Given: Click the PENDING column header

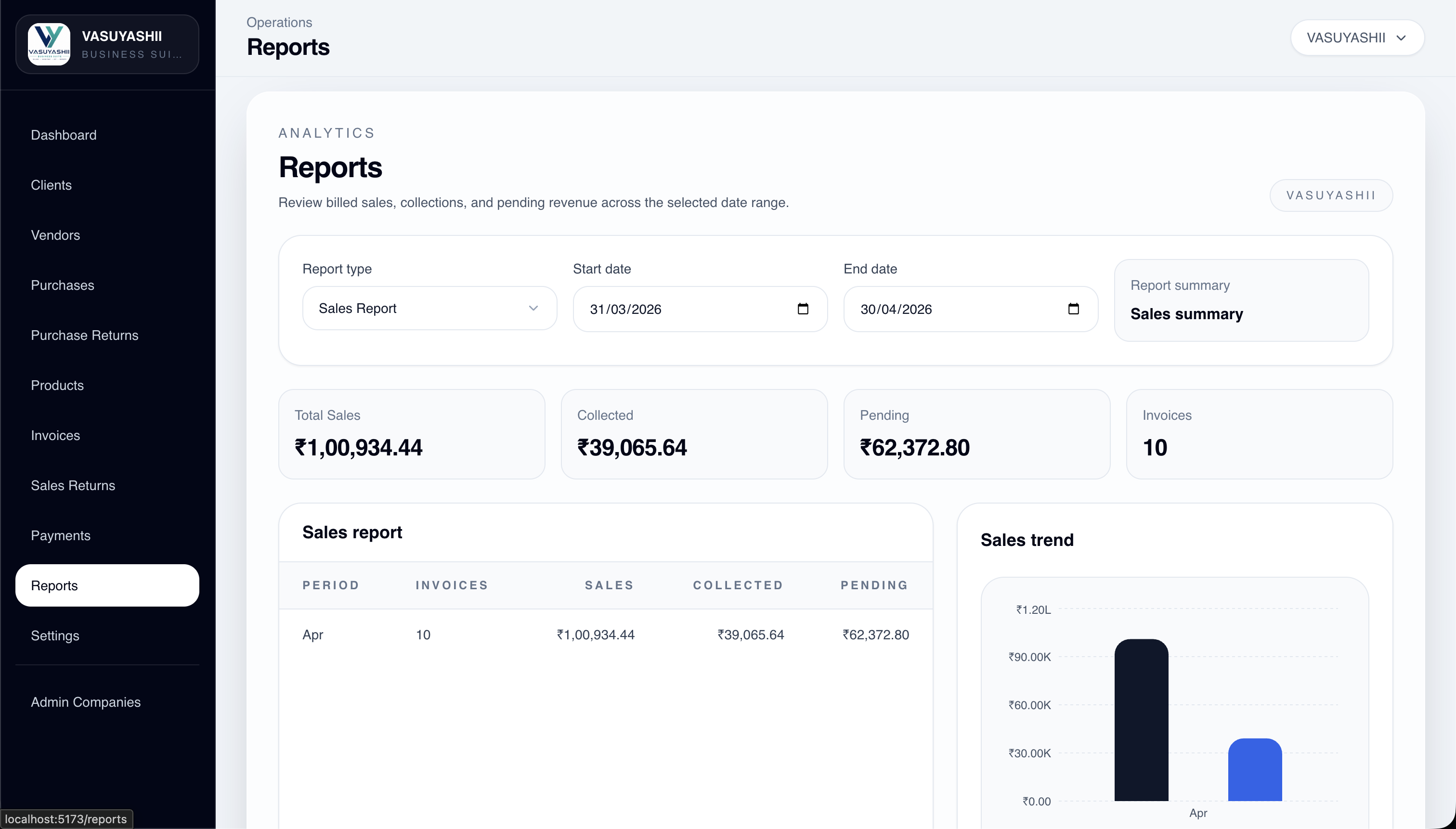Looking at the screenshot, I should pos(875,585).
